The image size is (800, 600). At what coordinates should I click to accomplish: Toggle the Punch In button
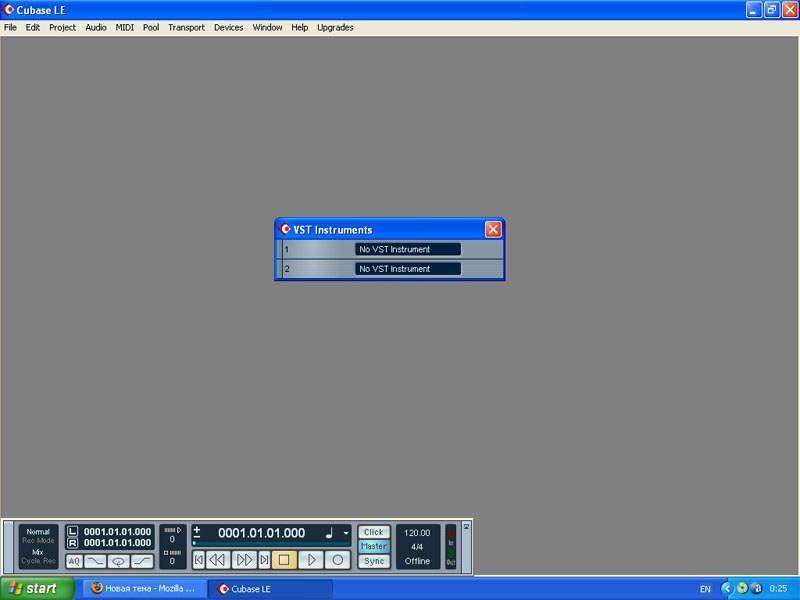(95, 561)
